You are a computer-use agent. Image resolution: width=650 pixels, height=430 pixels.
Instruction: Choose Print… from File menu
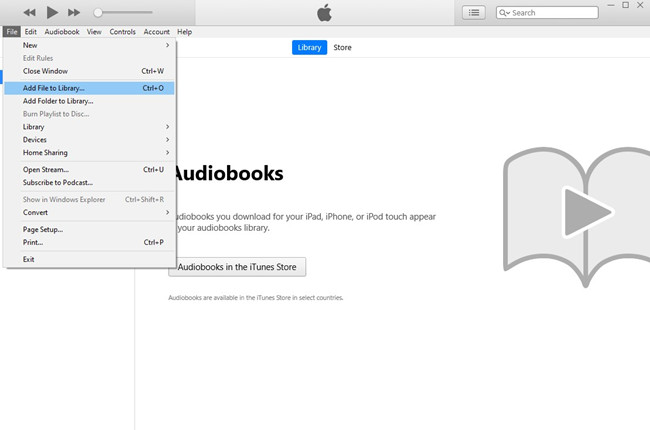point(89,242)
